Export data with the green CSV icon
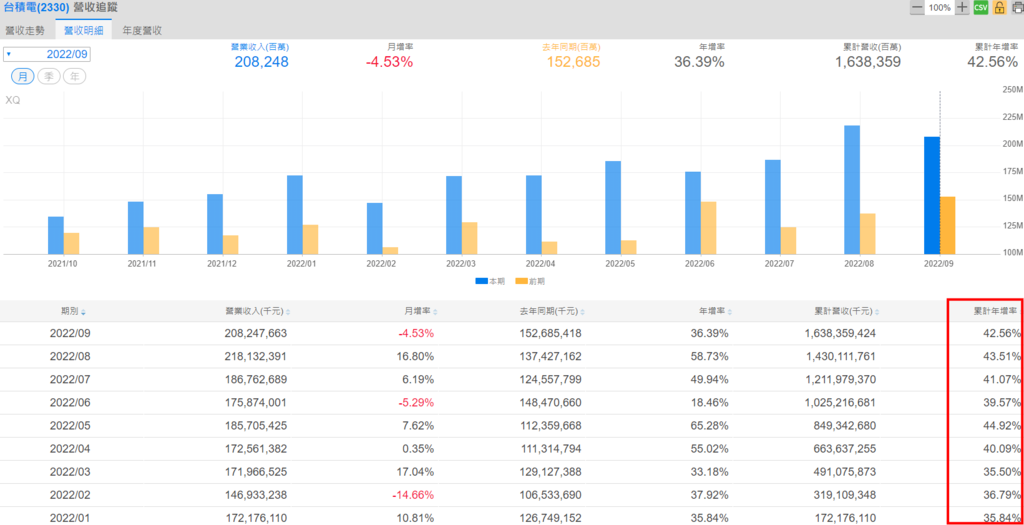The width and height of the screenshot is (1024, 525). pyautogui.click(x=980, y=8)
